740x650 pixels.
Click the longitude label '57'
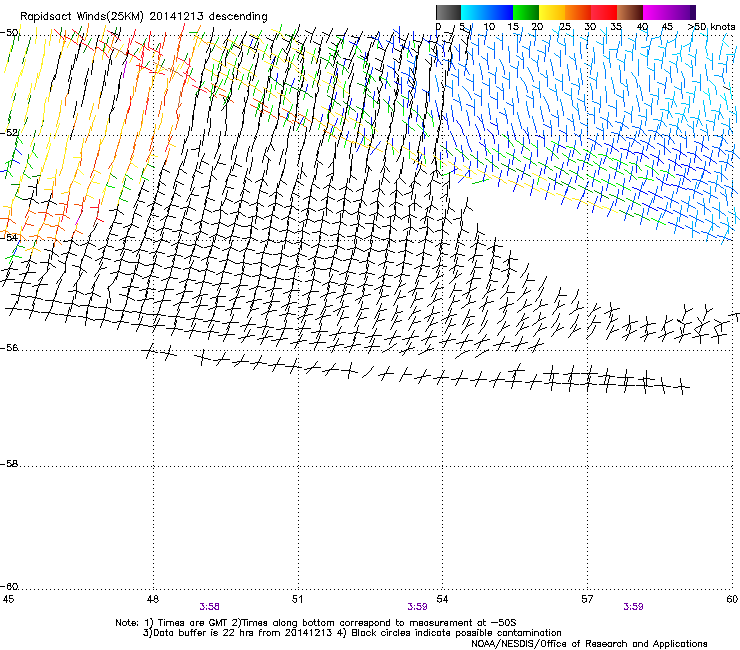587,599
